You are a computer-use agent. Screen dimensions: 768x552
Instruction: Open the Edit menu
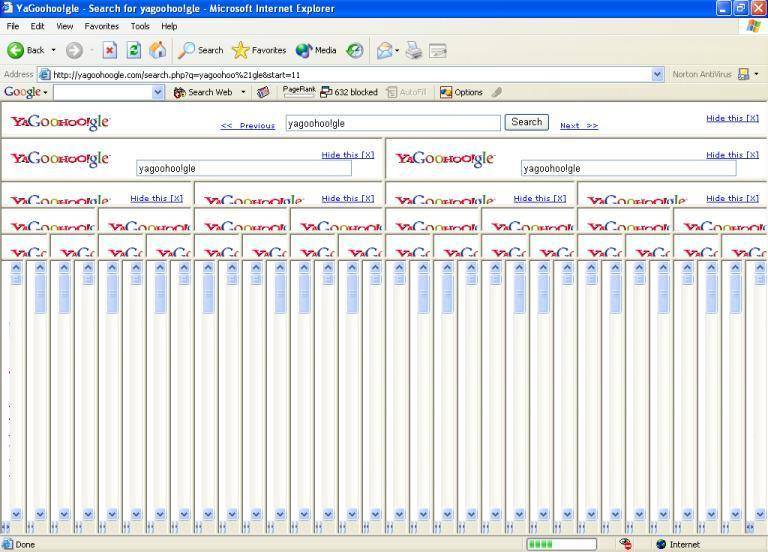pos(37,26)
